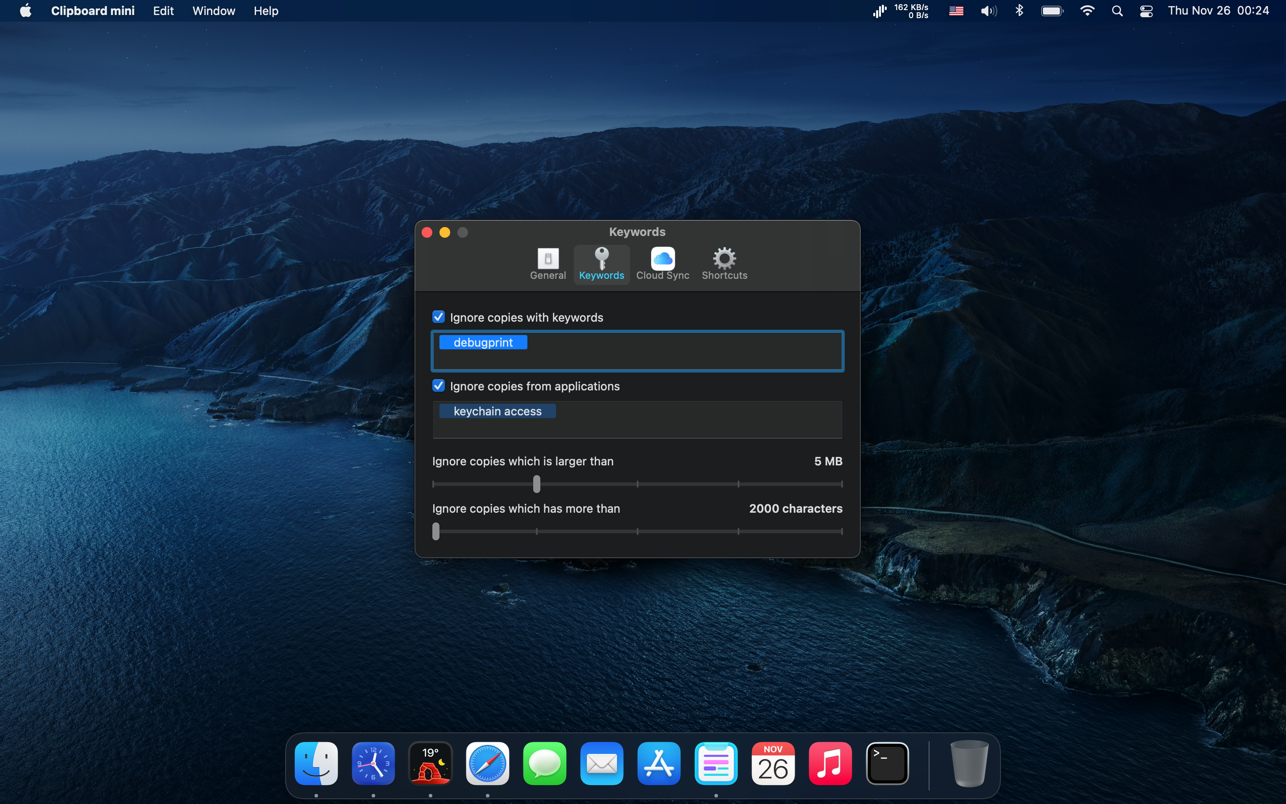Open the Help menu
This screenshot has width=1286, height=804.
(x=266, y=11)
